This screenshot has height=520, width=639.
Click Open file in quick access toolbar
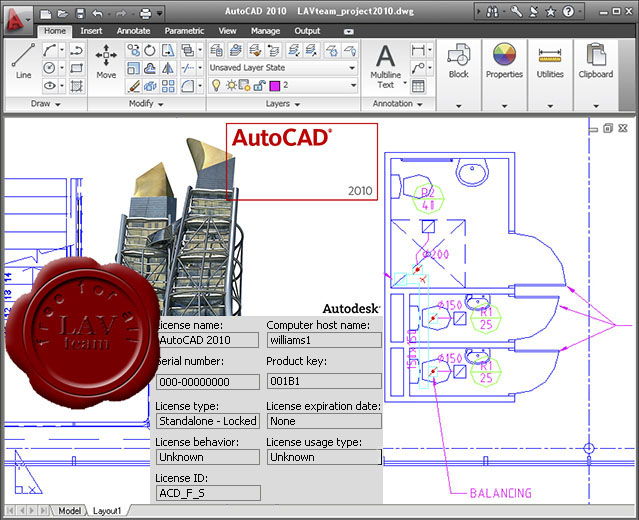tap(62, 14)
